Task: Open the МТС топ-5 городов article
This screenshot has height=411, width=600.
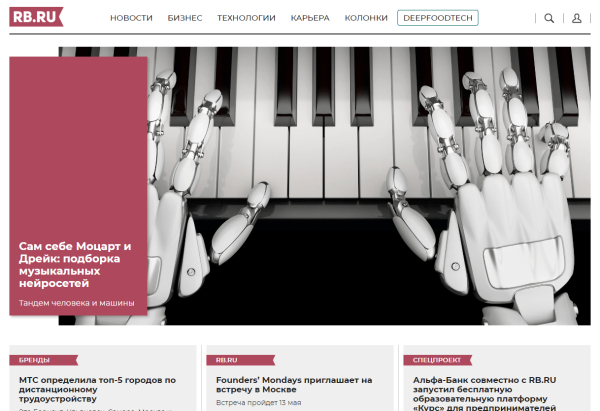Action: tap(97, 389)
